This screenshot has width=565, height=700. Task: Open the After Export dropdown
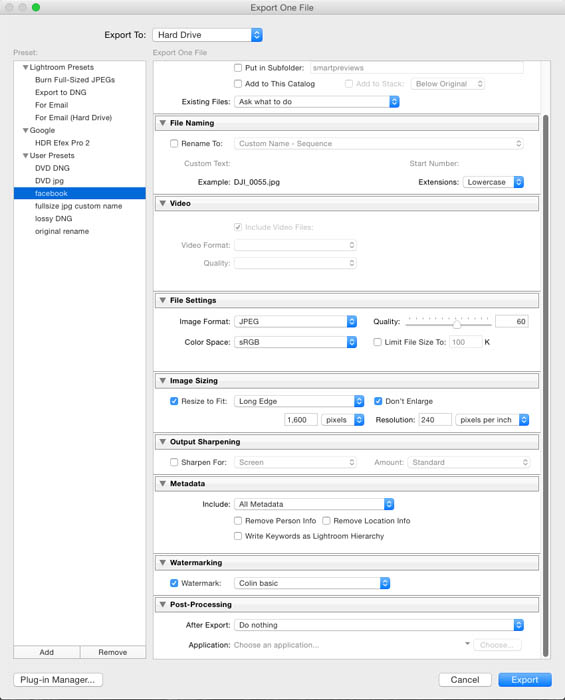(x=379, y=625)
